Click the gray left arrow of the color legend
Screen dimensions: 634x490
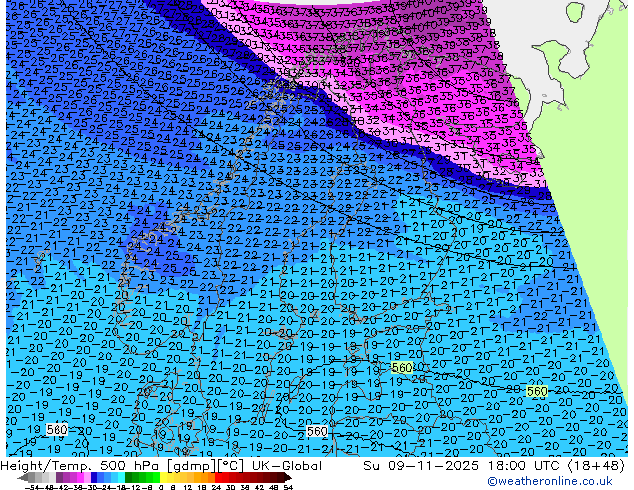[23, 478]
